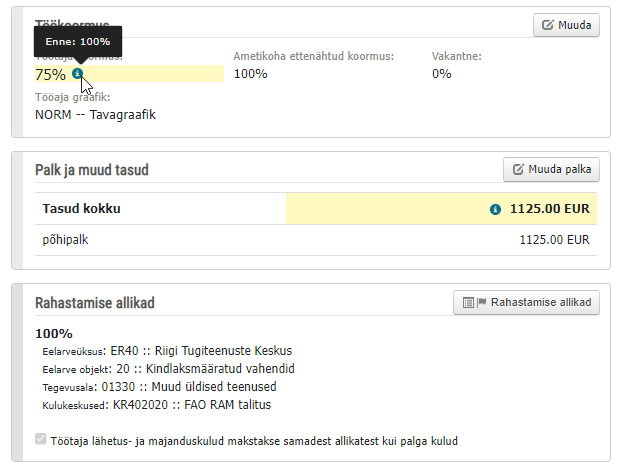Screen dimensions: 617x468
Task: Click the Palk ja muud tasud heading
Action: tap(92, 170)
